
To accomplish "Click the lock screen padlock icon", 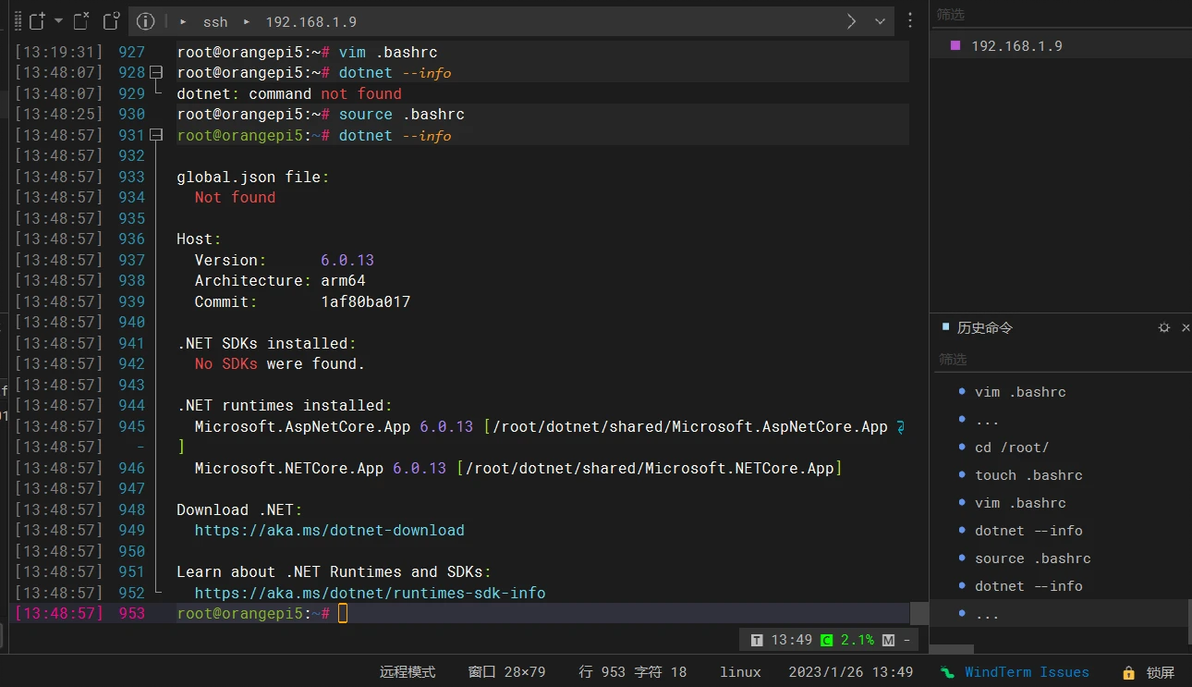I will (x=1129, y=673).
